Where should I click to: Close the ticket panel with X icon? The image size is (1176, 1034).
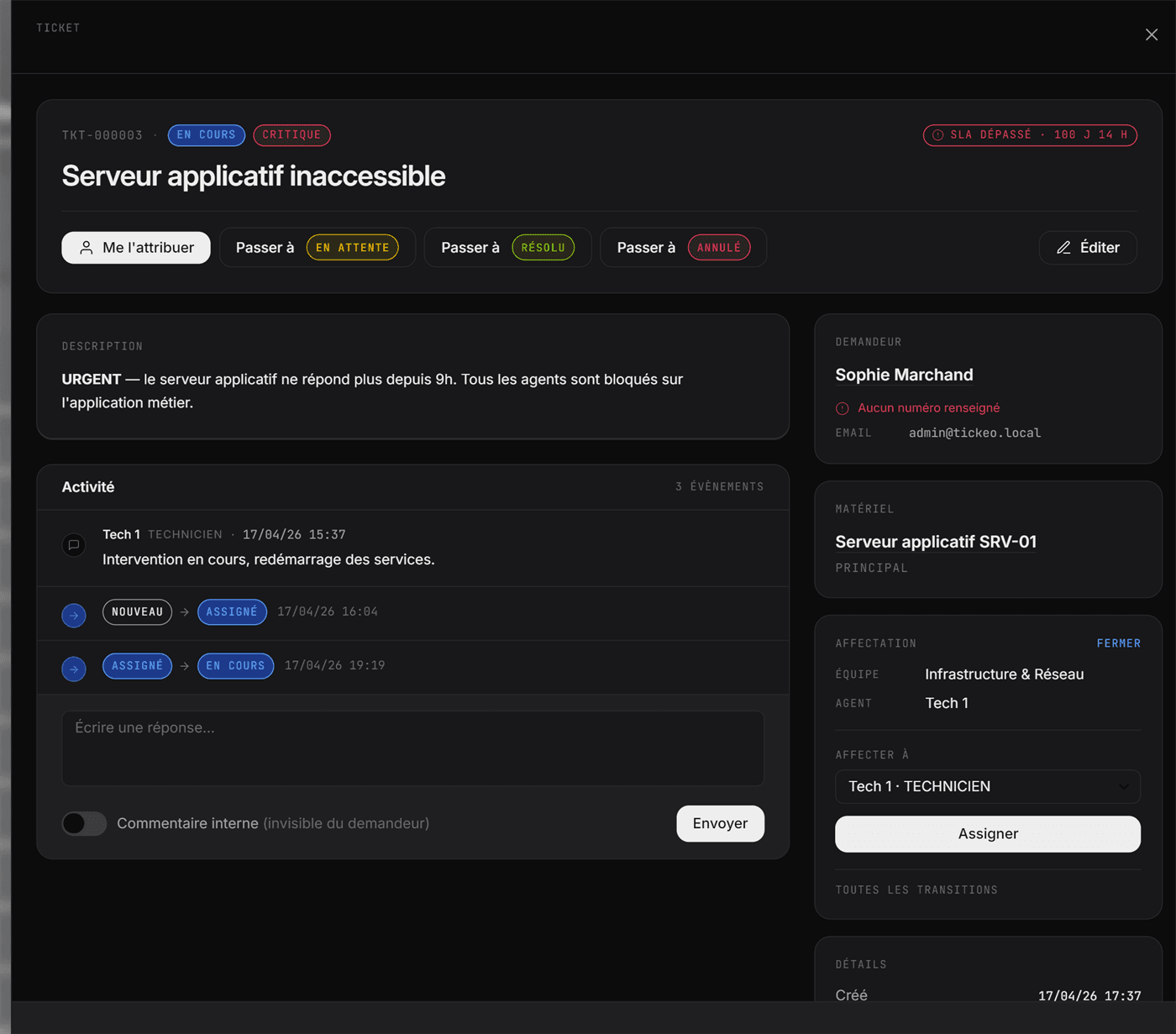click(1151, 34)
